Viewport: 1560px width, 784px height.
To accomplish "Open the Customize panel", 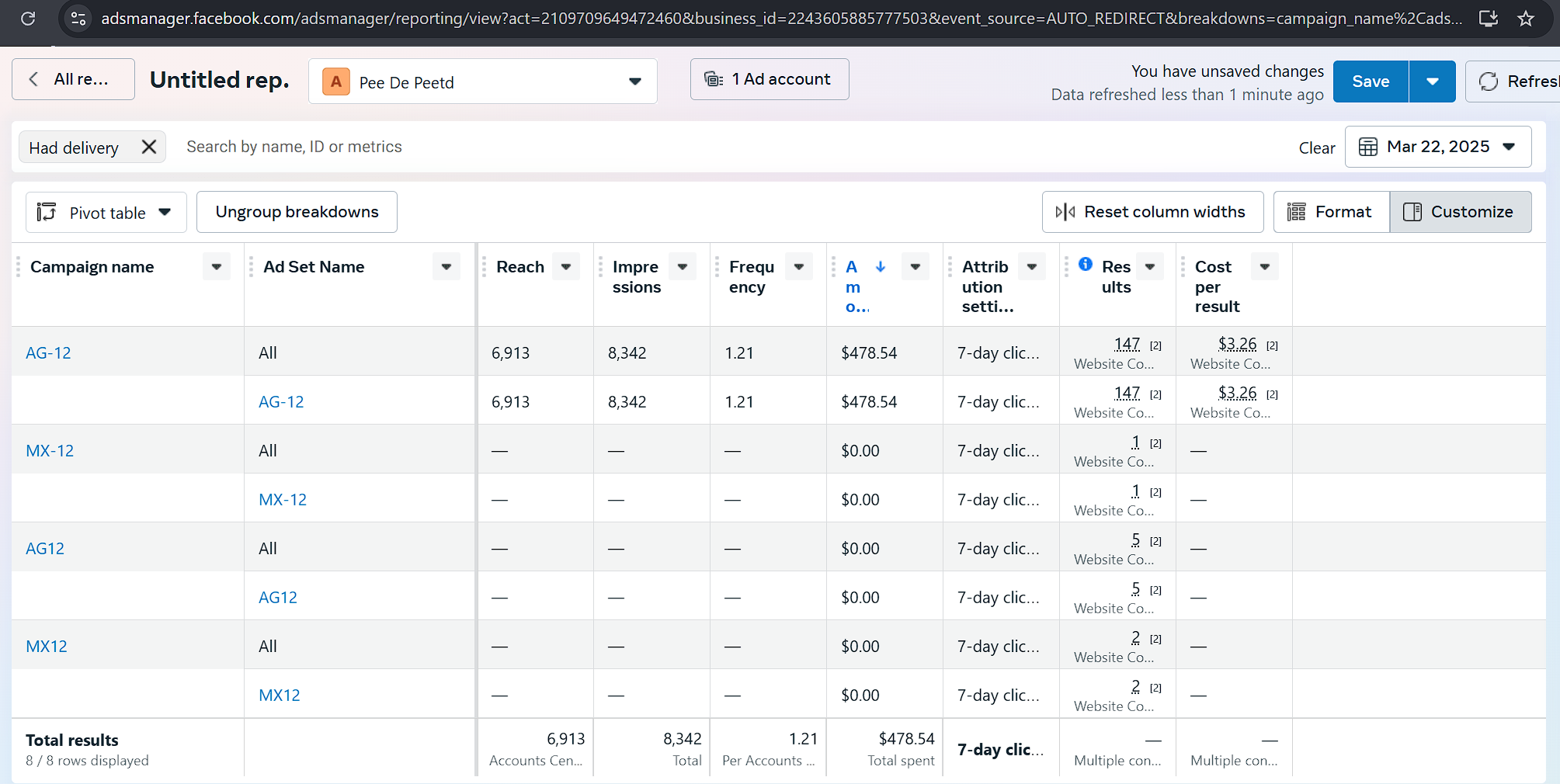I will pos(1460,212).
